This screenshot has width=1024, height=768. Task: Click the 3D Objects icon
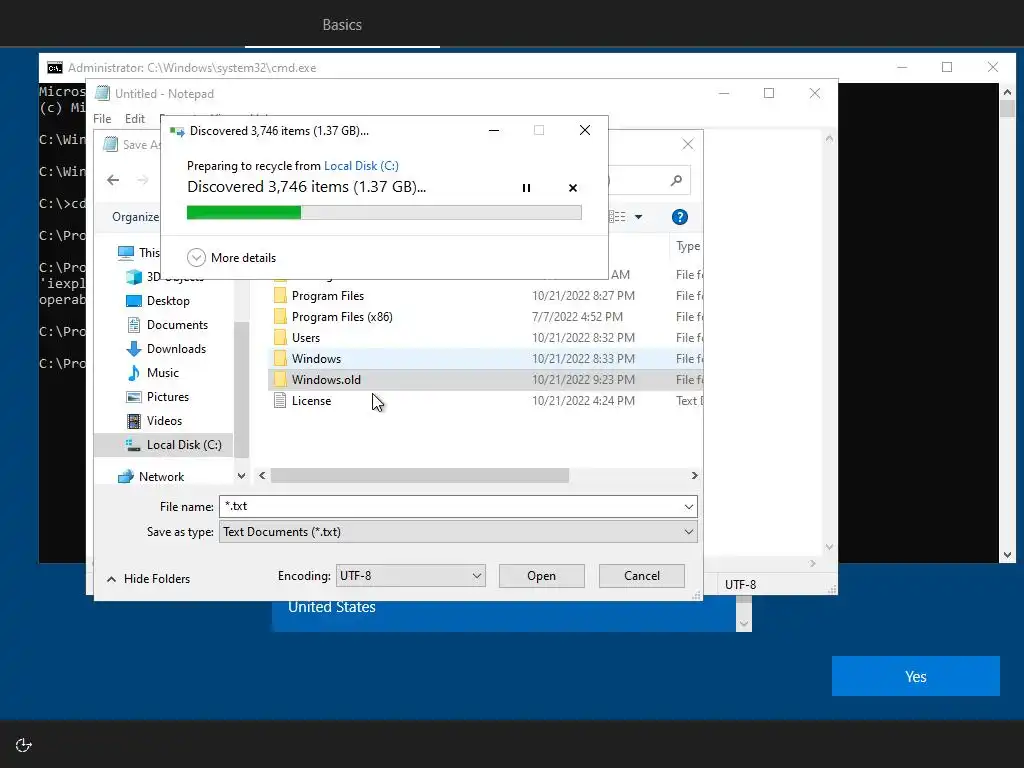click(x=134, y=277)
